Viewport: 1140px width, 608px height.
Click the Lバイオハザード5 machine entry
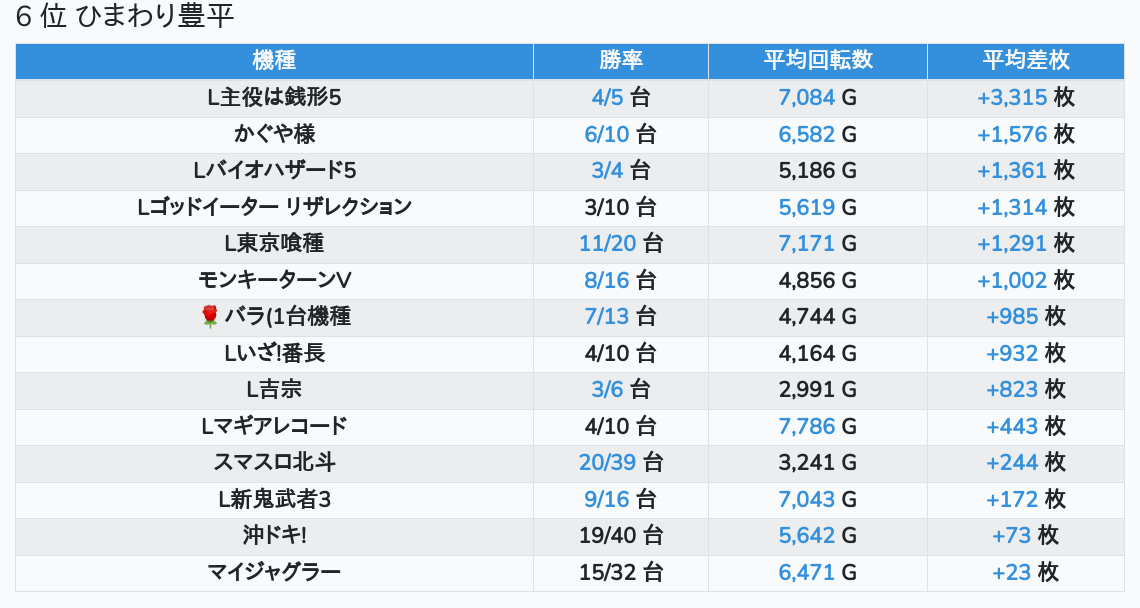coord(274,170)
